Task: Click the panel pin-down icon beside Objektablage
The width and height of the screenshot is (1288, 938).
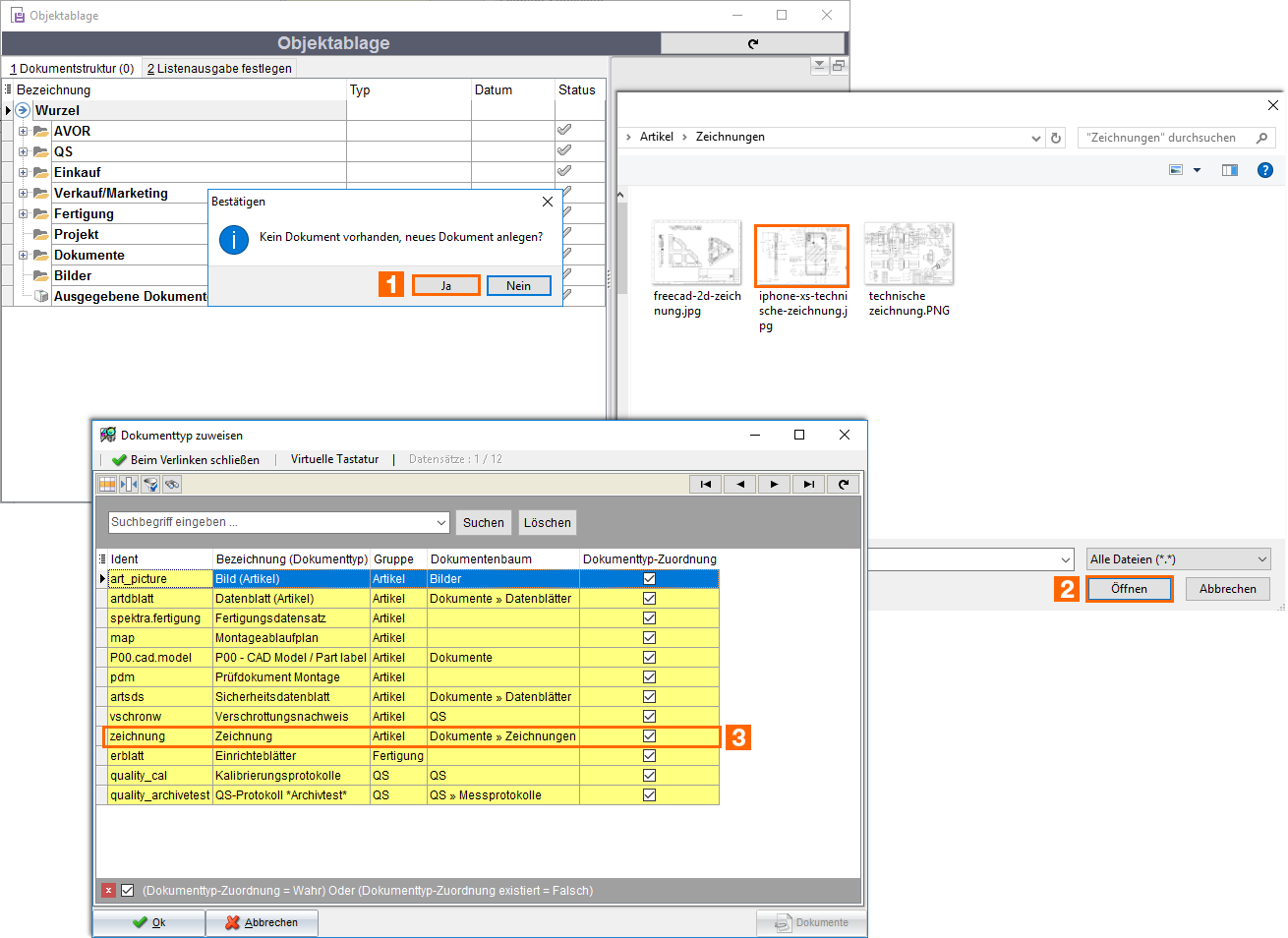Action: (x=819, y=65)
